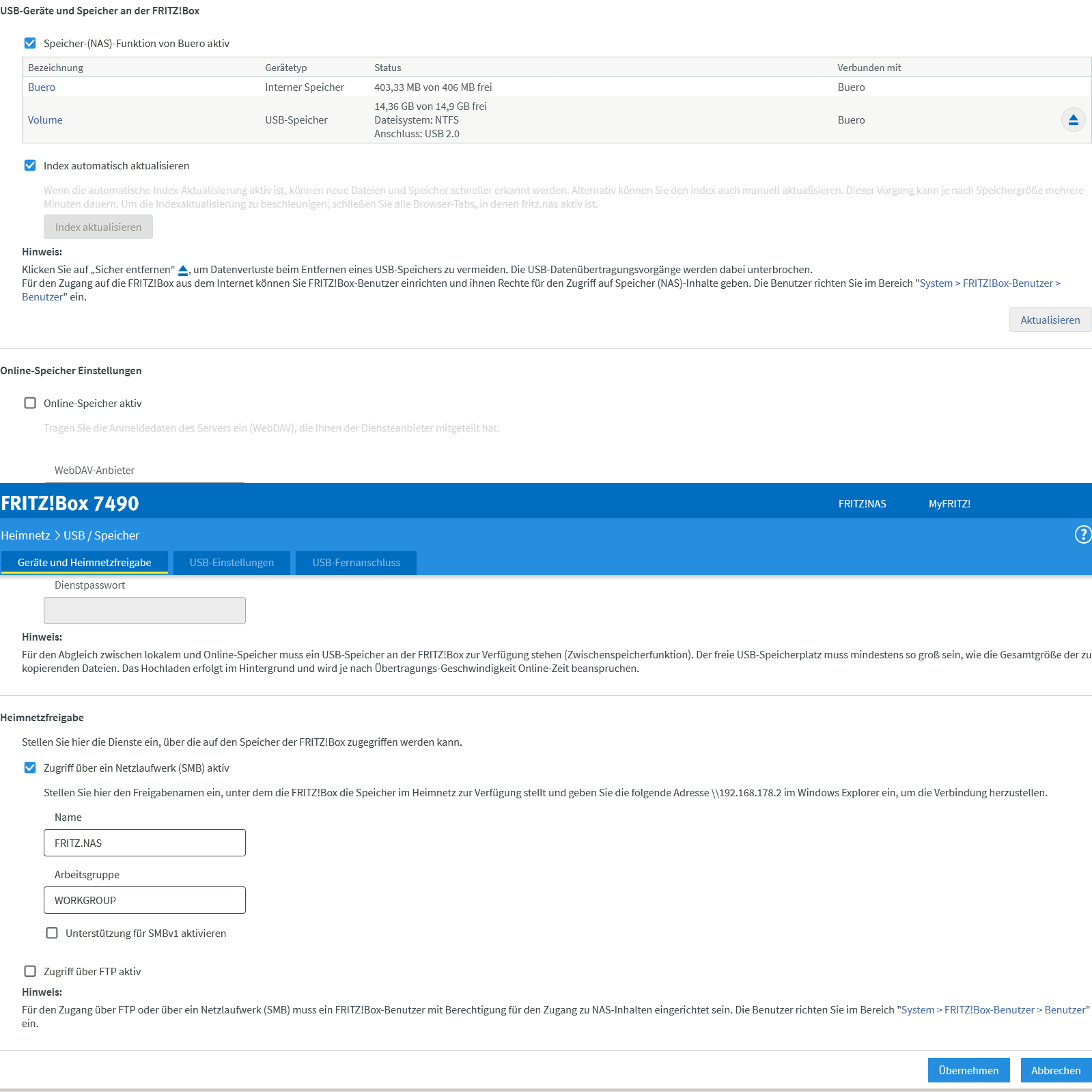Click the WebDAV-Anbieter label
This screenshot has width=1092, height=1092.
pyautogui.click(x=94, y=470)
